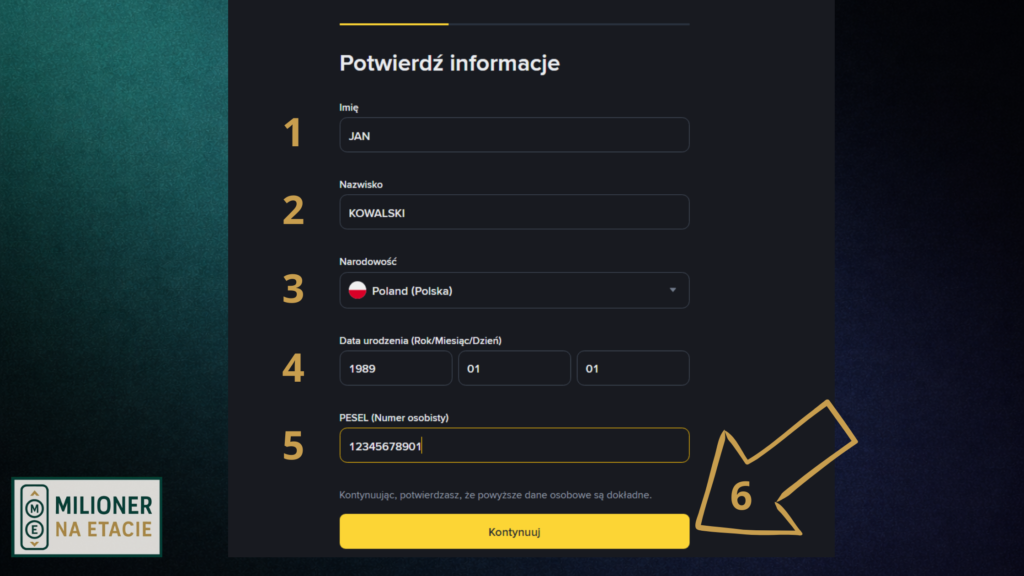Click the gold number 4 marker

(292, 367)
